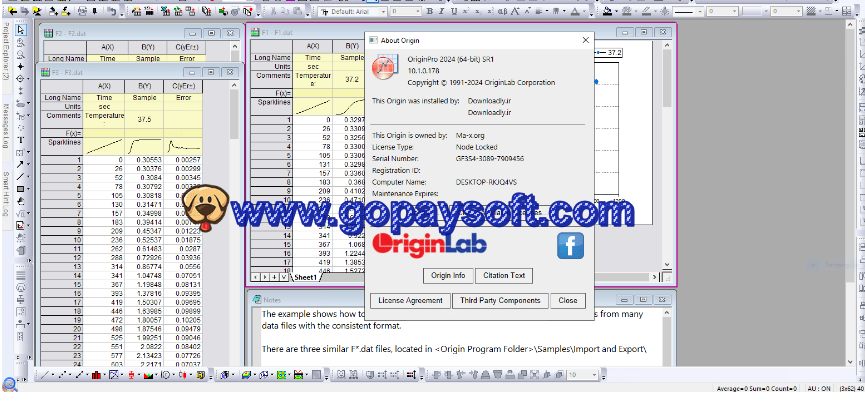Select cell 0.30653 in F3 workbook

pos(144,159)
